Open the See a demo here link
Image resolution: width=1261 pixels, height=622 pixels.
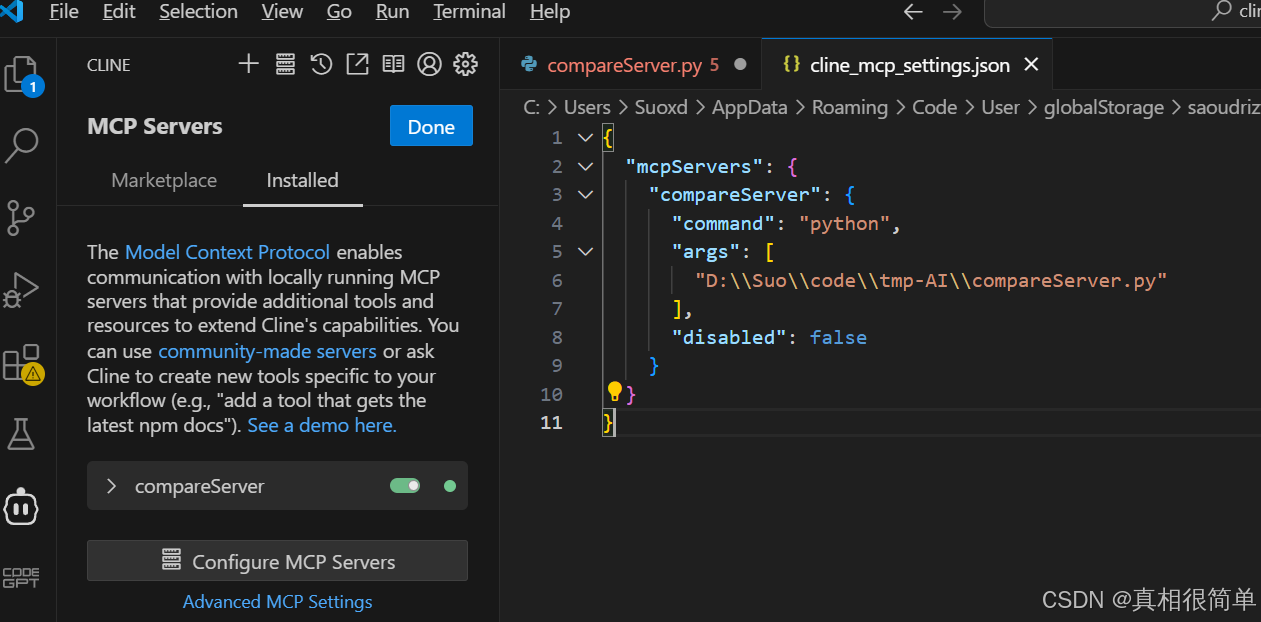(322, 425)
